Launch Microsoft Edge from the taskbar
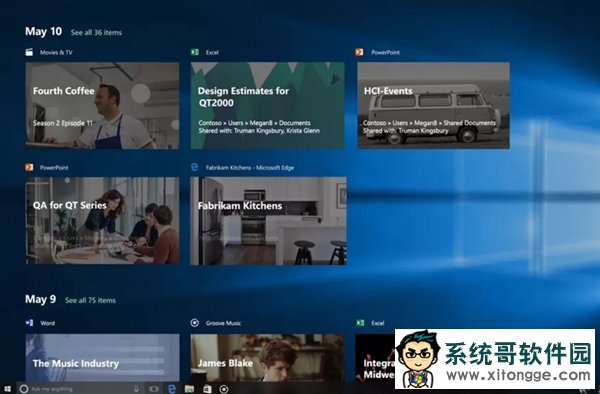 [x=172, y=389]
